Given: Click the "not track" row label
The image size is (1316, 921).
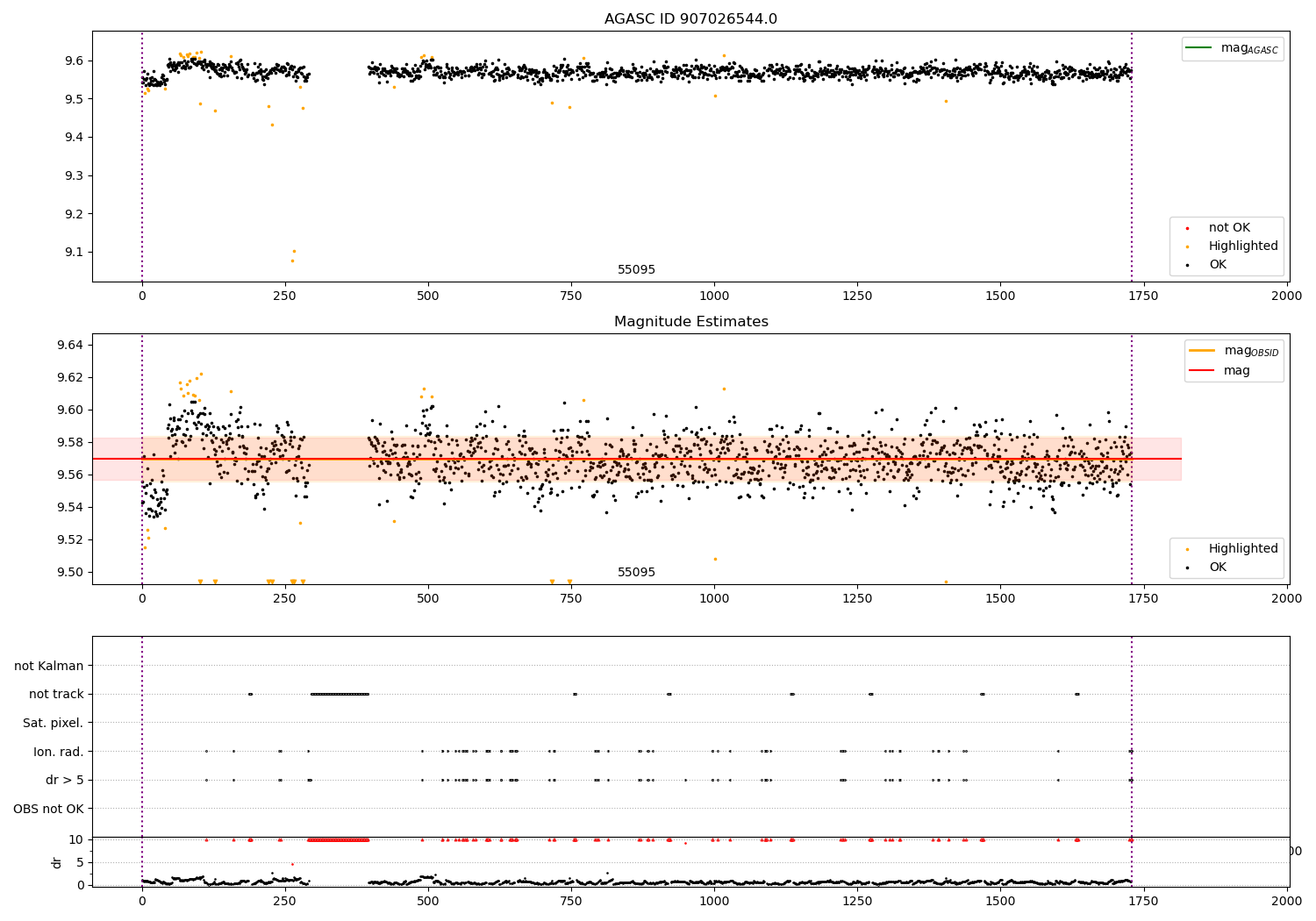Looking at the screenshot, I should click(x=56, y=695).
